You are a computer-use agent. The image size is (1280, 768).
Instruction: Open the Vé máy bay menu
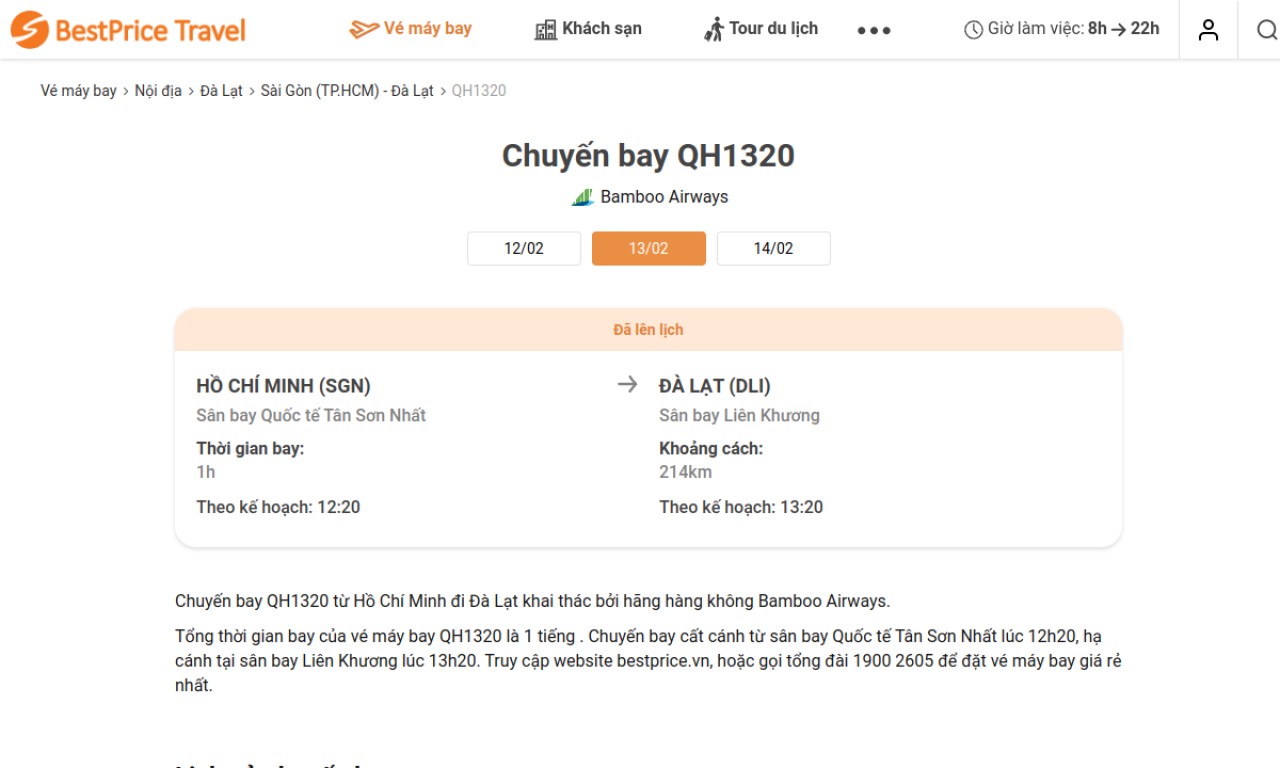(410, 29)
